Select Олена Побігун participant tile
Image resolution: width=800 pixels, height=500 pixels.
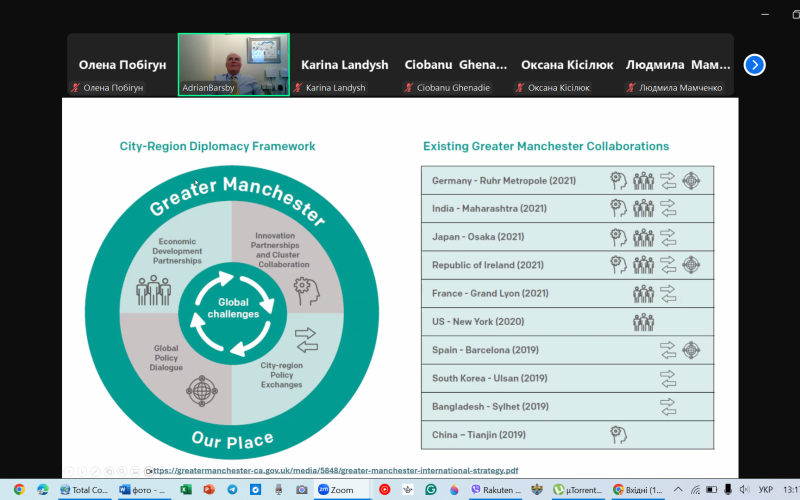(122, 65)
